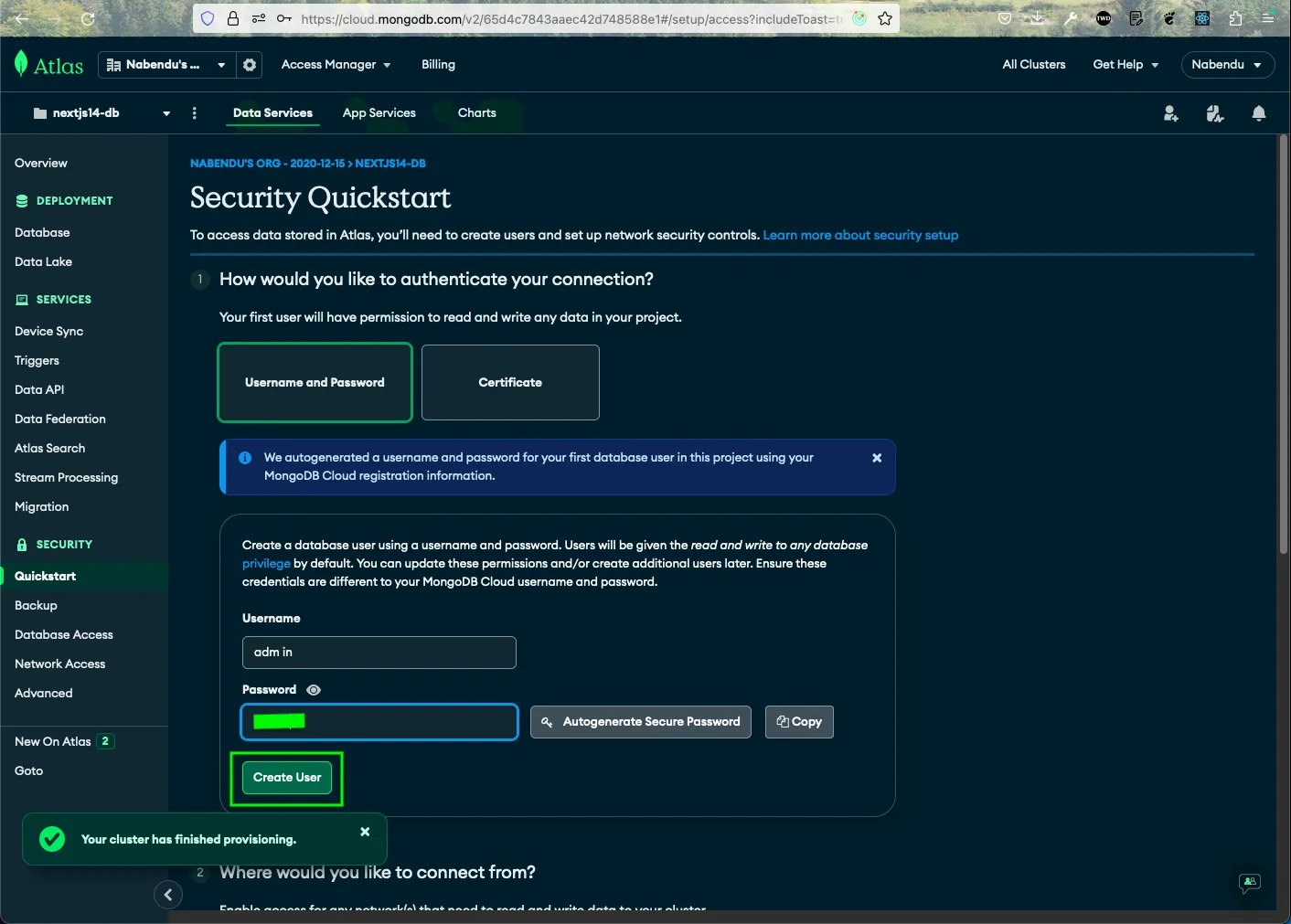
Task: Switch to the Data Services tab
Action: [272, 113]
